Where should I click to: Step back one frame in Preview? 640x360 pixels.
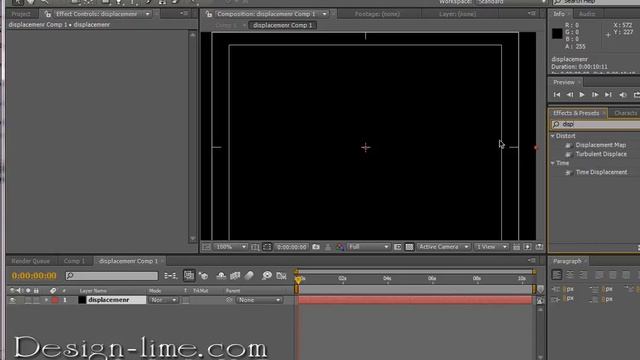coord(570,95)
